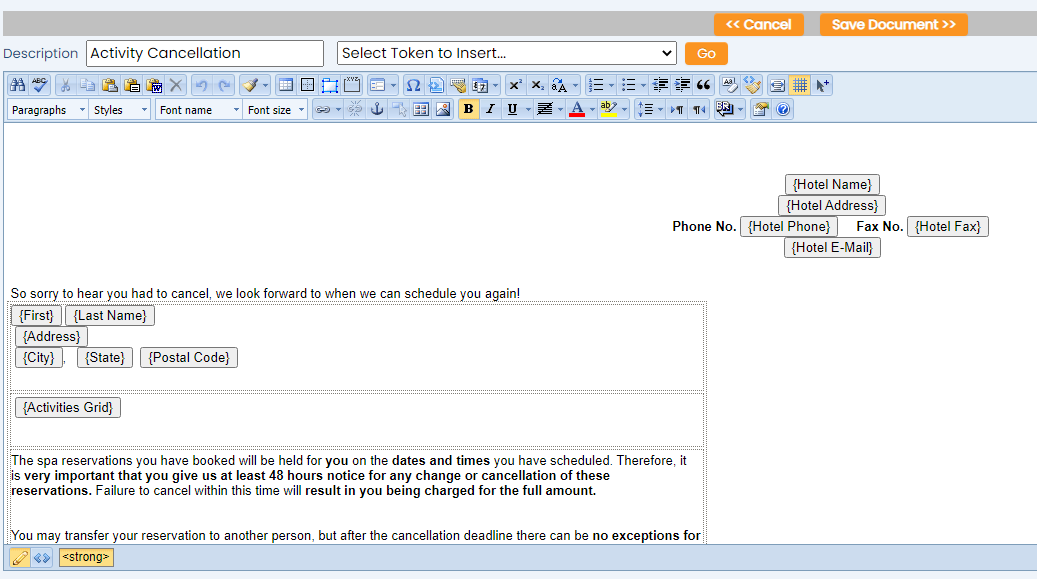Select the {Last Name} token
Viewport: 1037px width, 579px height.
[110, 316]
